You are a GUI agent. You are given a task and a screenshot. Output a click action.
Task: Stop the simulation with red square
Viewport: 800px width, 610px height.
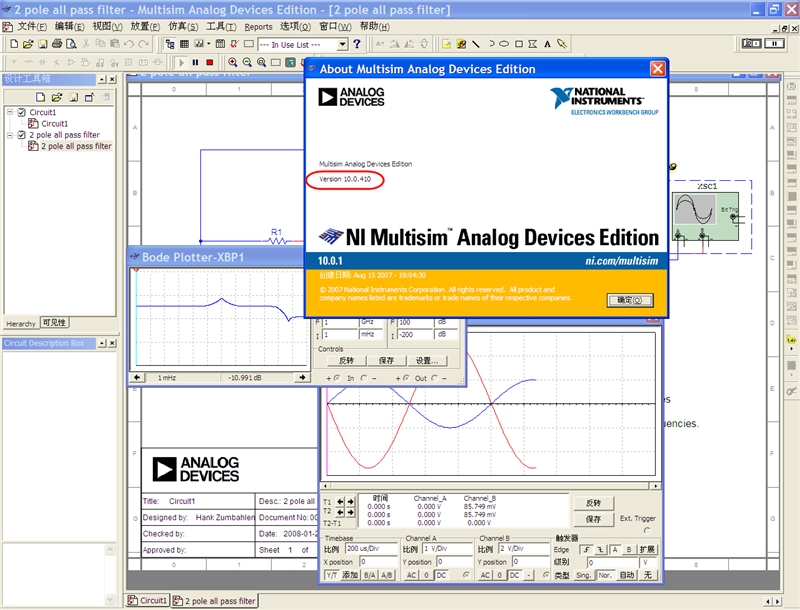pyautogui.click(x=210, y=62)
